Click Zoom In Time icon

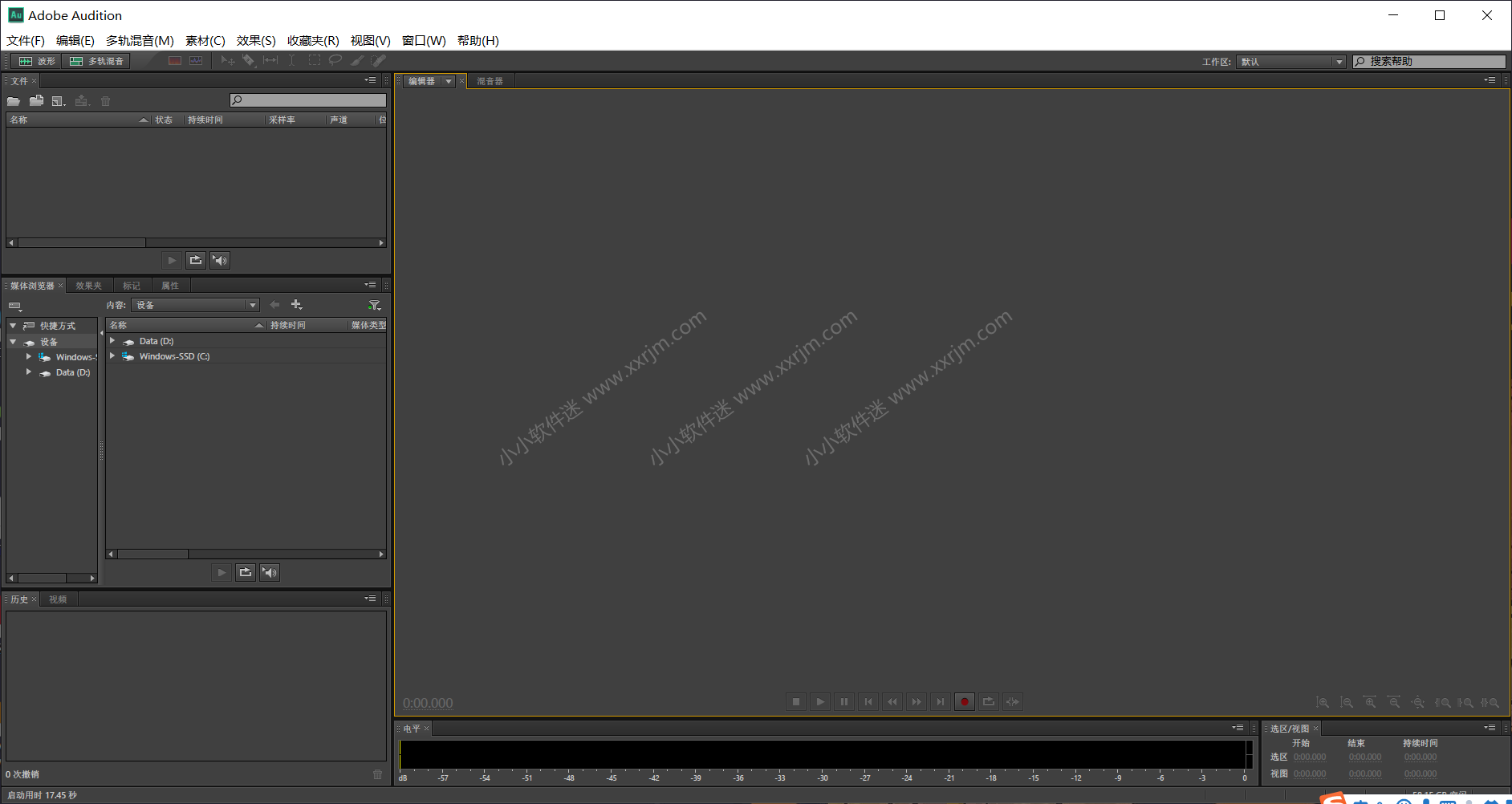[1370, 702]
